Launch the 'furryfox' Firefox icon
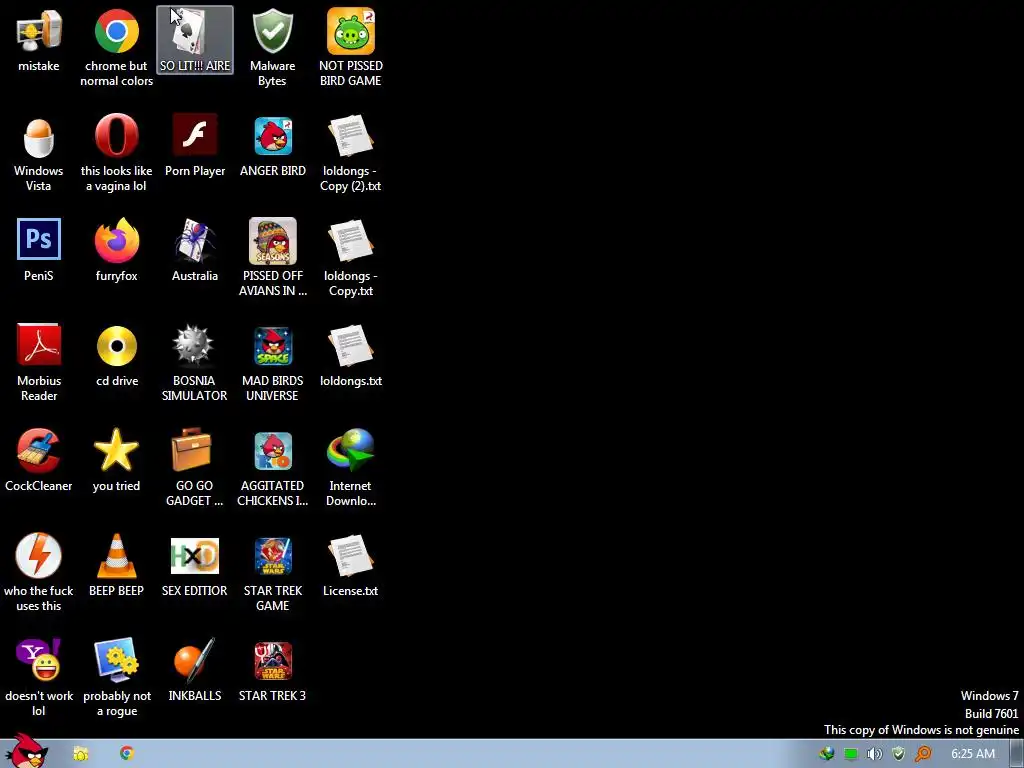 point(116,251)
